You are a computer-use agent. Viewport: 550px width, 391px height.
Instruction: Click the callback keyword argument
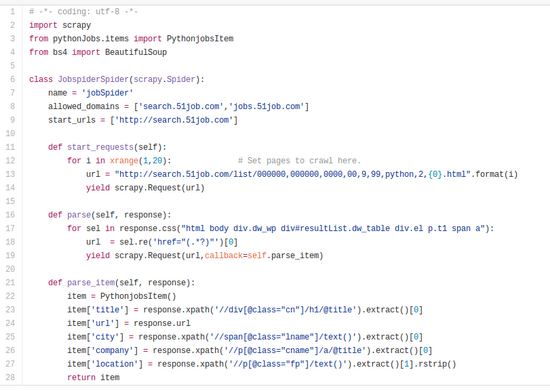[x=223, y=255]
